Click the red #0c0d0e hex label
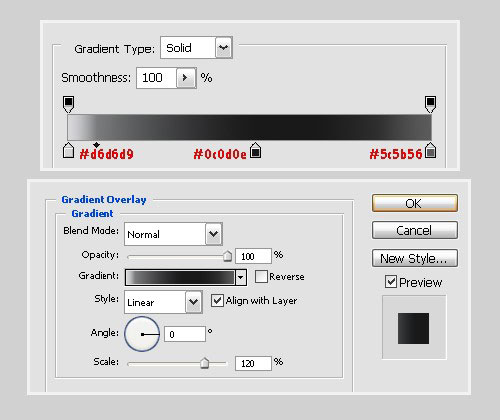The image size is (500, 420). click(x=220, y=154)
